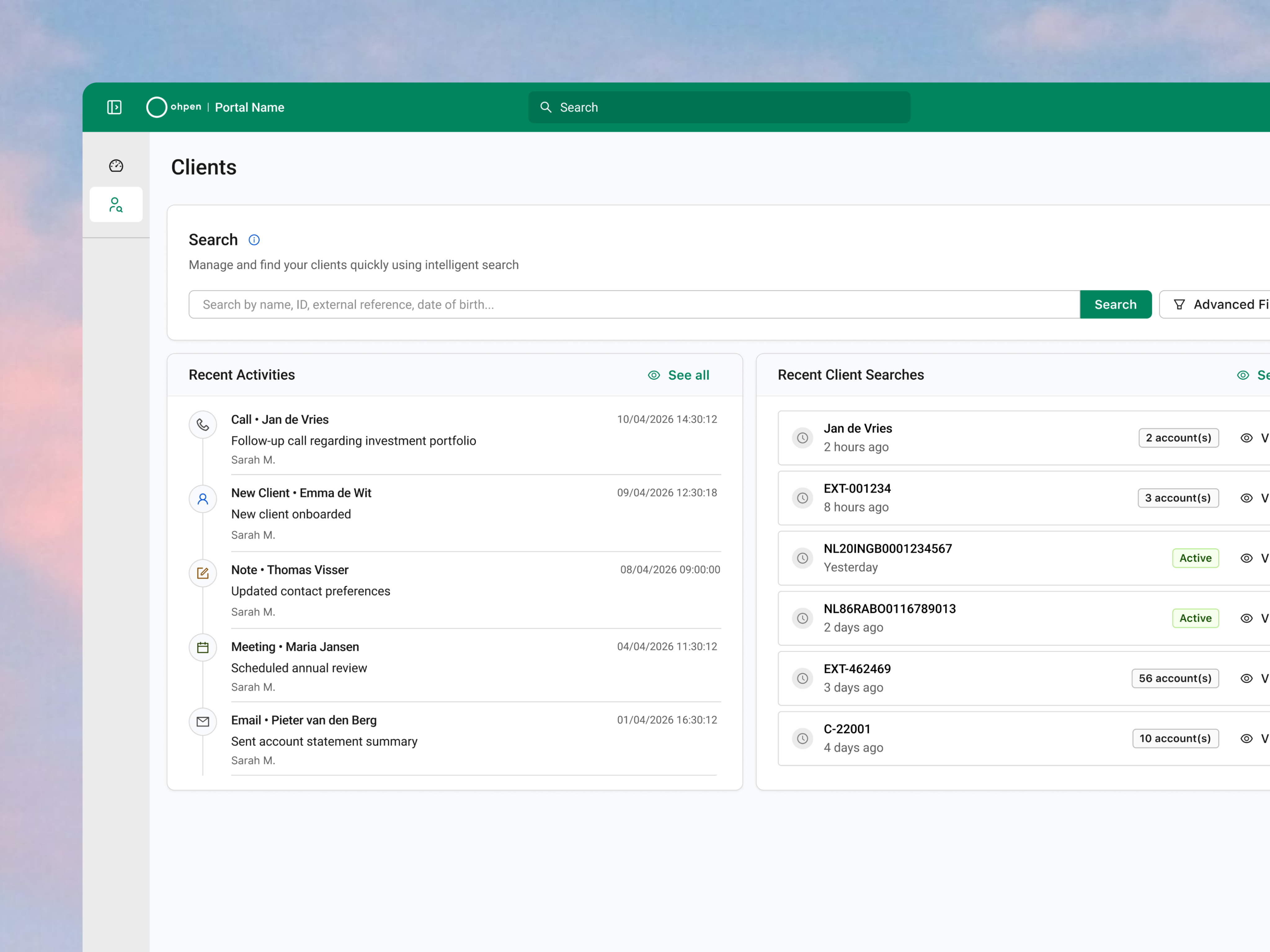Select 'EXT-001234' recent search
This screenshot has width=1270, height=952.
857,488
